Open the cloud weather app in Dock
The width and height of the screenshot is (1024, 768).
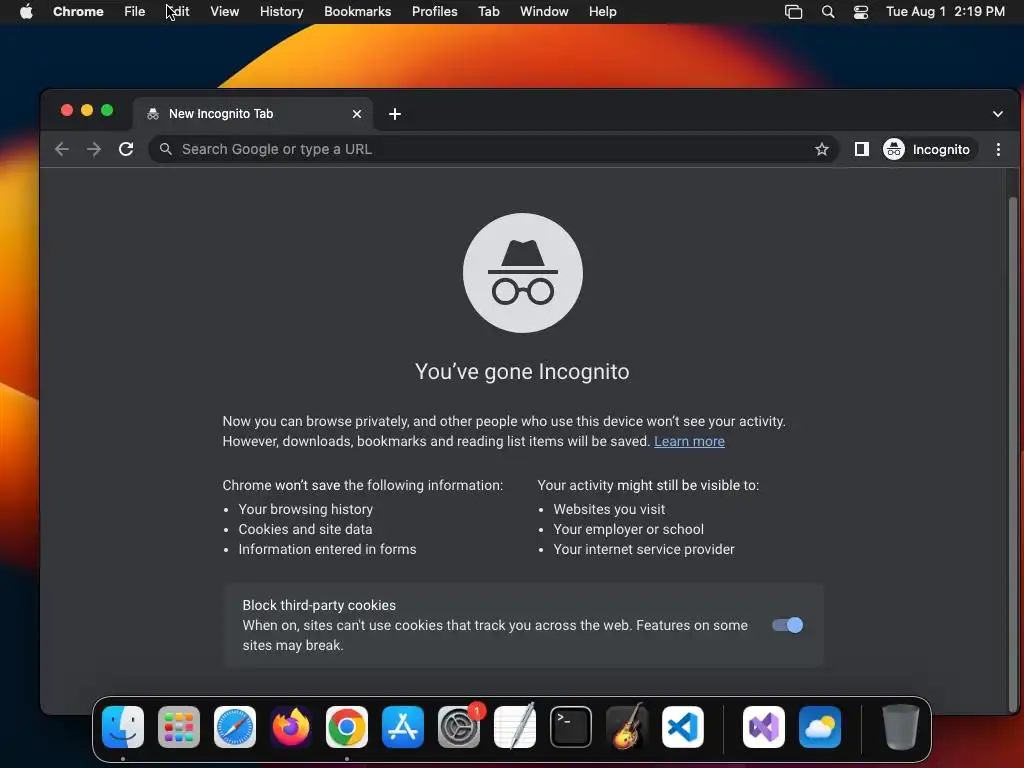pos(820,727)
